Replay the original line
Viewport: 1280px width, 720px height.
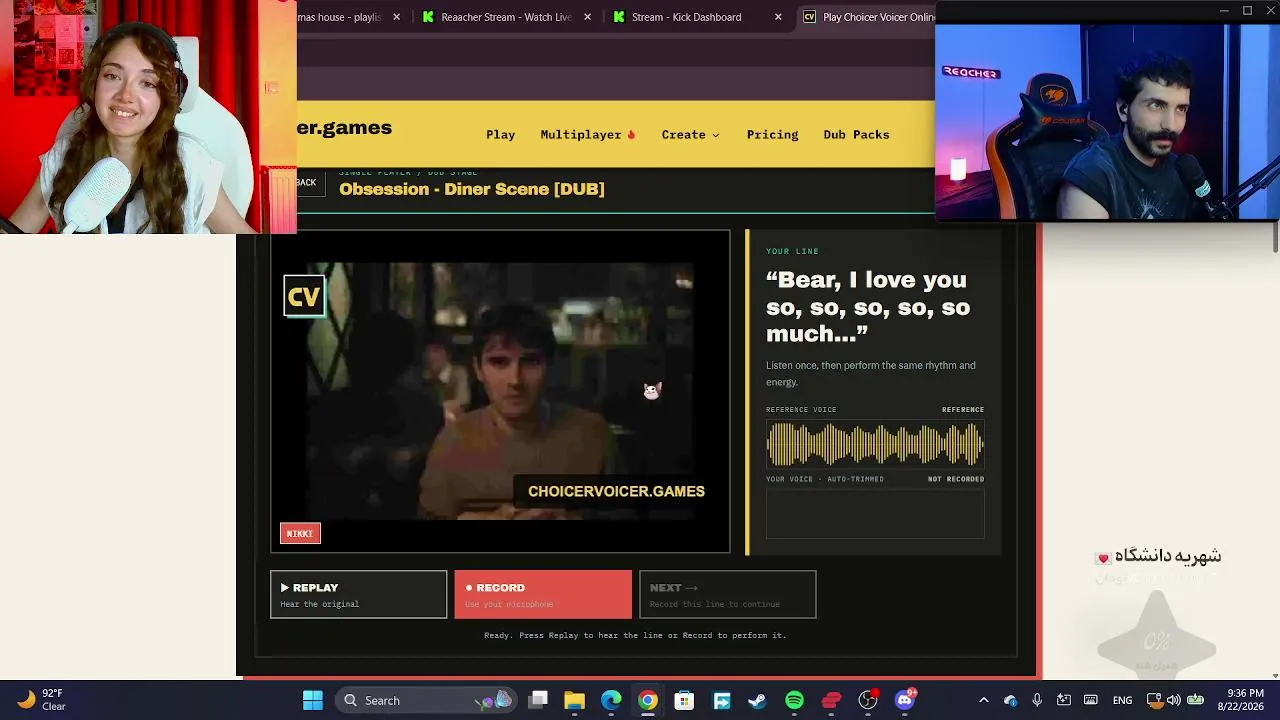[358, 594]
